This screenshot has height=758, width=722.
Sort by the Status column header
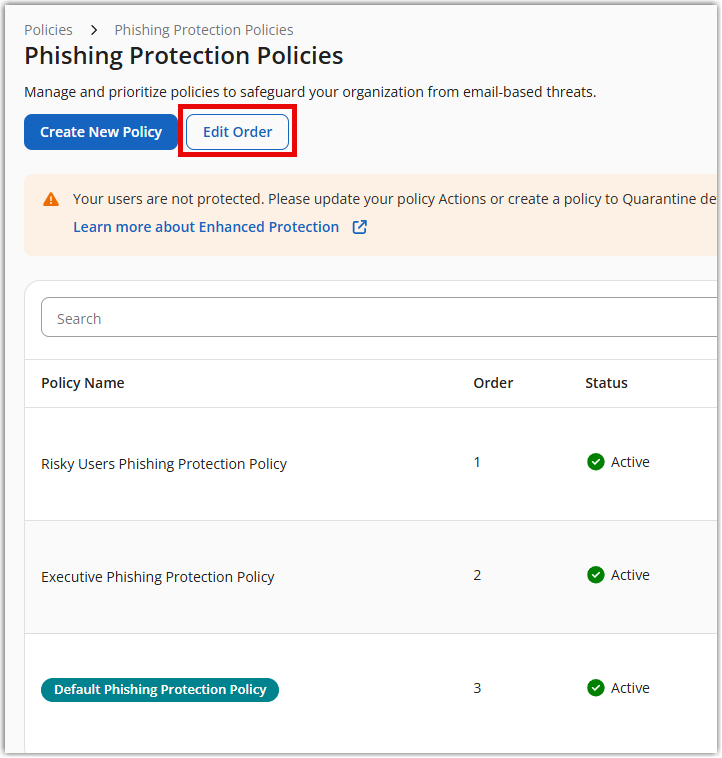[x=606, y=383]
